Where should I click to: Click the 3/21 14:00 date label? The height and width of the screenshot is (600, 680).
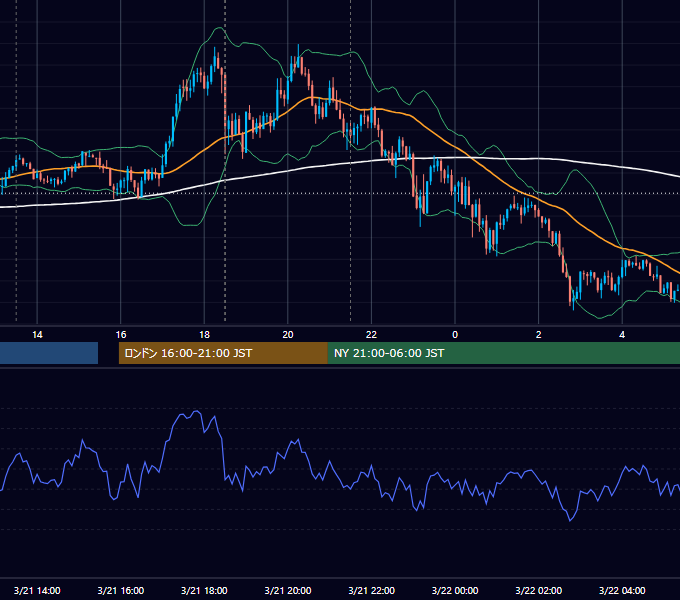coord(37,590)
